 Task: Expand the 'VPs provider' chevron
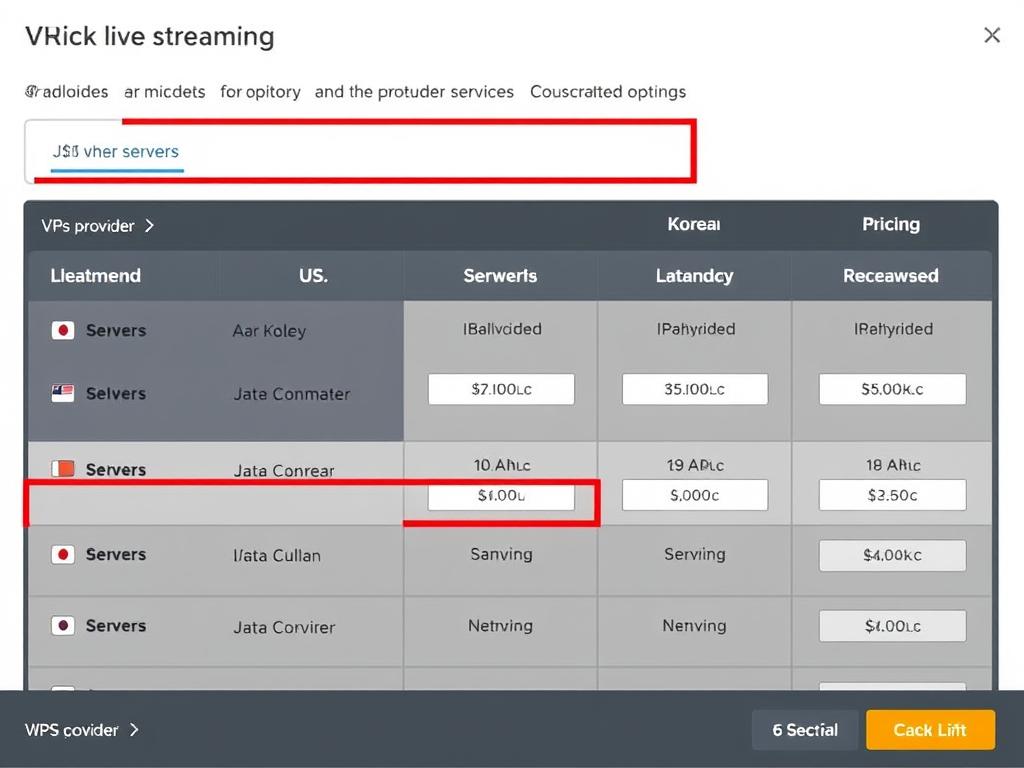coord(150,225)
